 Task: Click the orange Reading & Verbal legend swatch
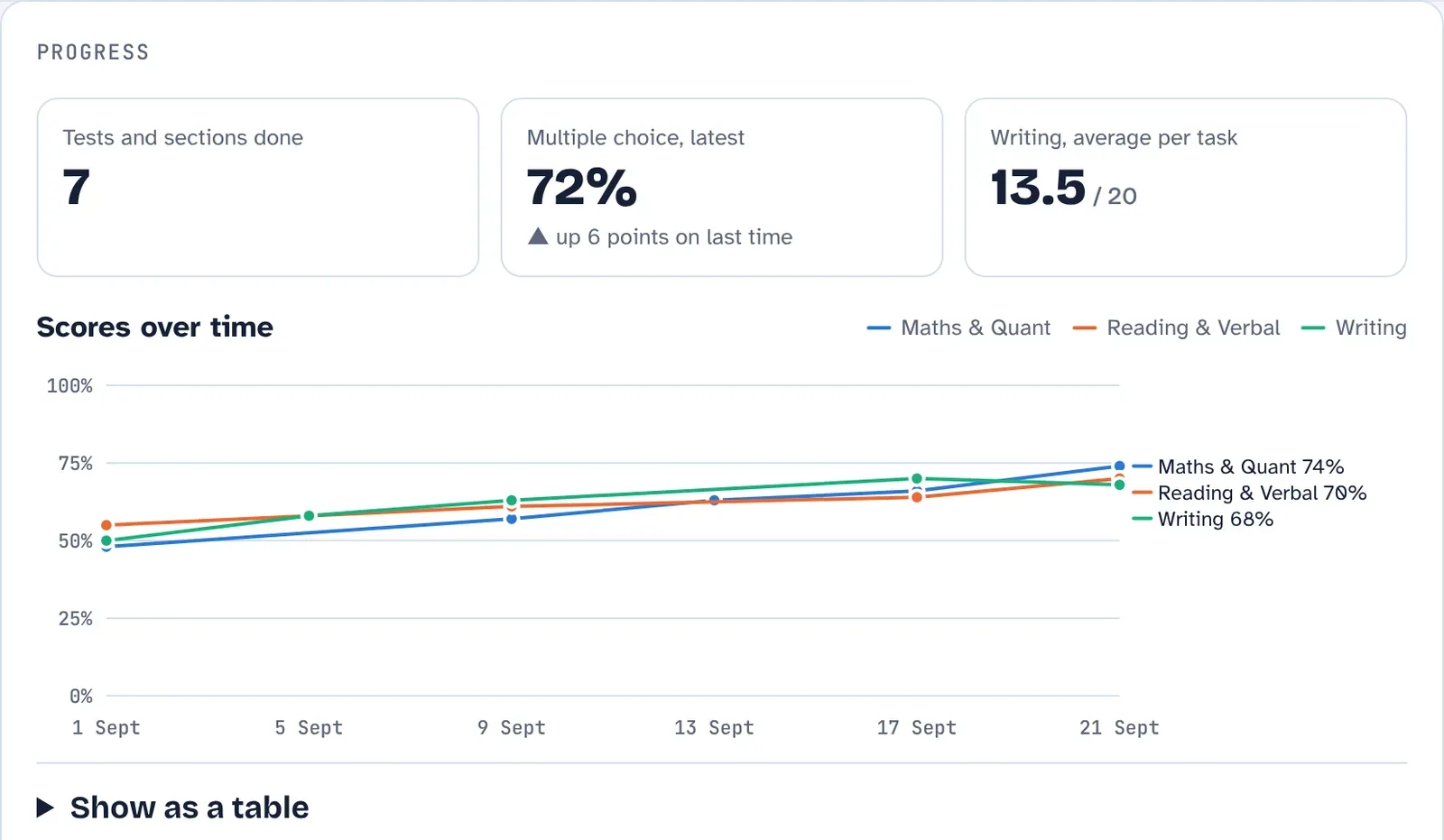pyautogui.click(x=1085, y=328)
